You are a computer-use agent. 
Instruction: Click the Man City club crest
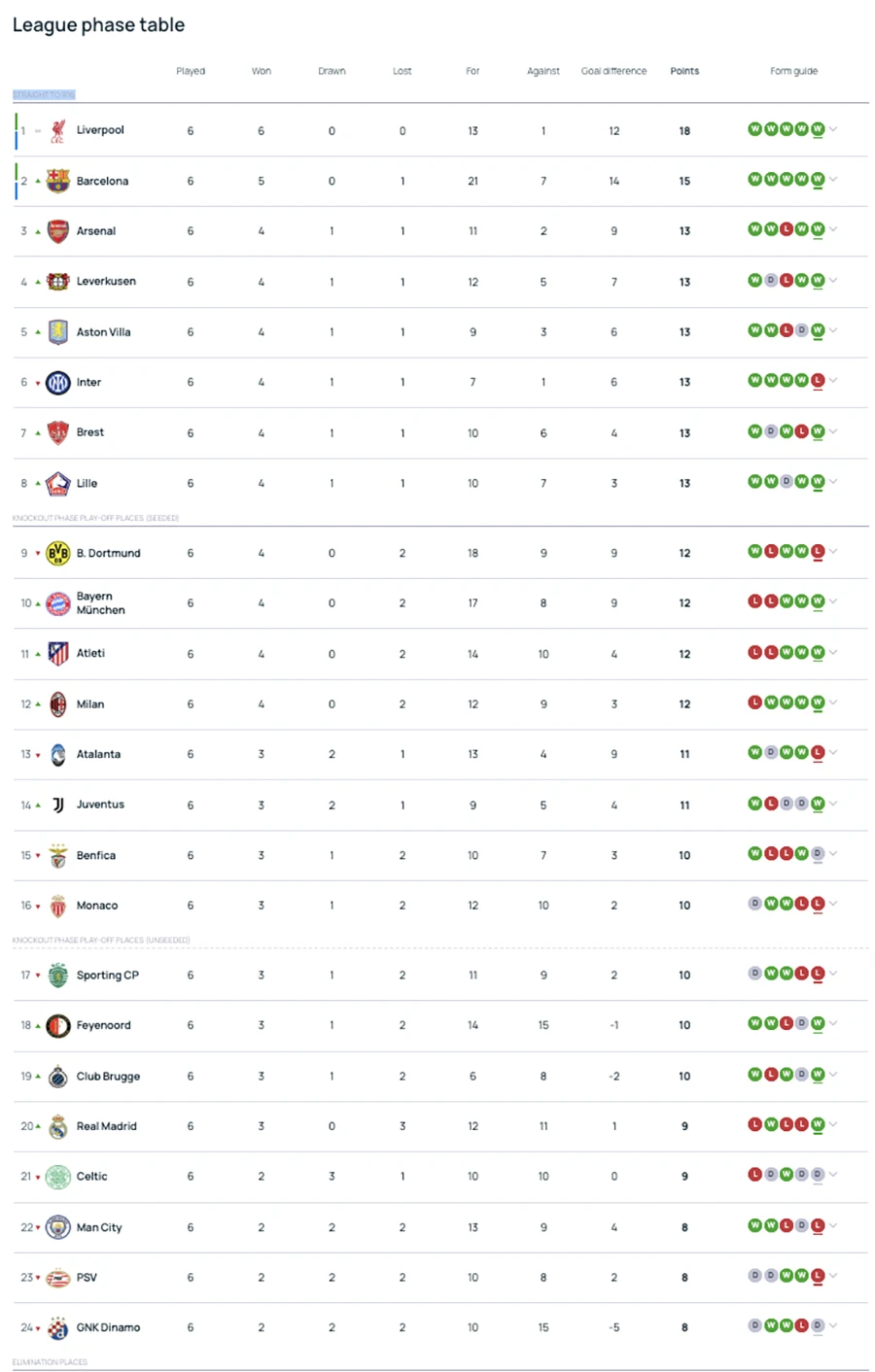57,1227
